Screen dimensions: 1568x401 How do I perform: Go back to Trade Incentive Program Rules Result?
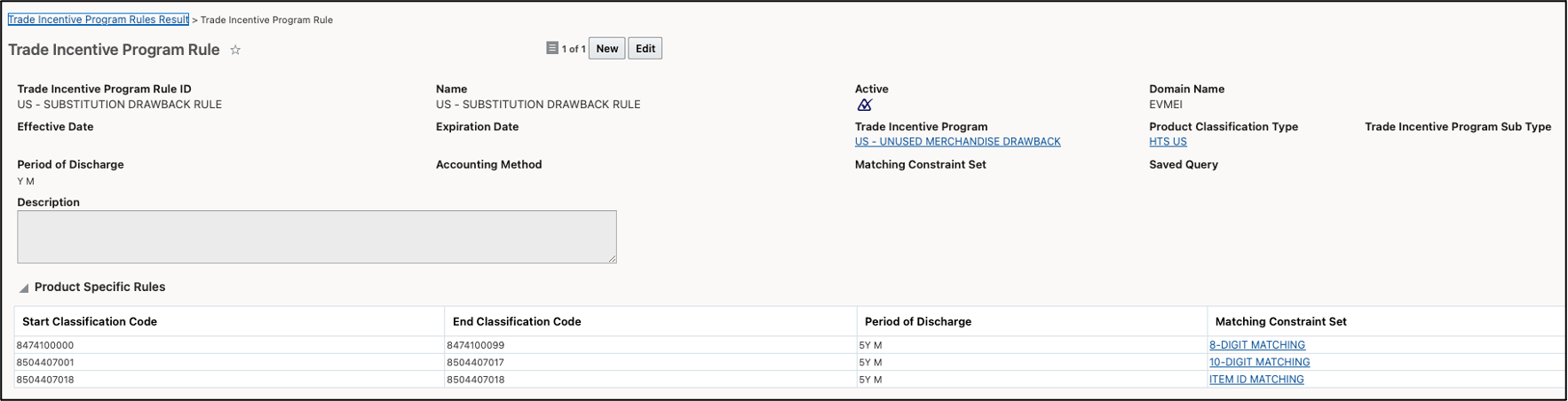click(x=98, y=20)
